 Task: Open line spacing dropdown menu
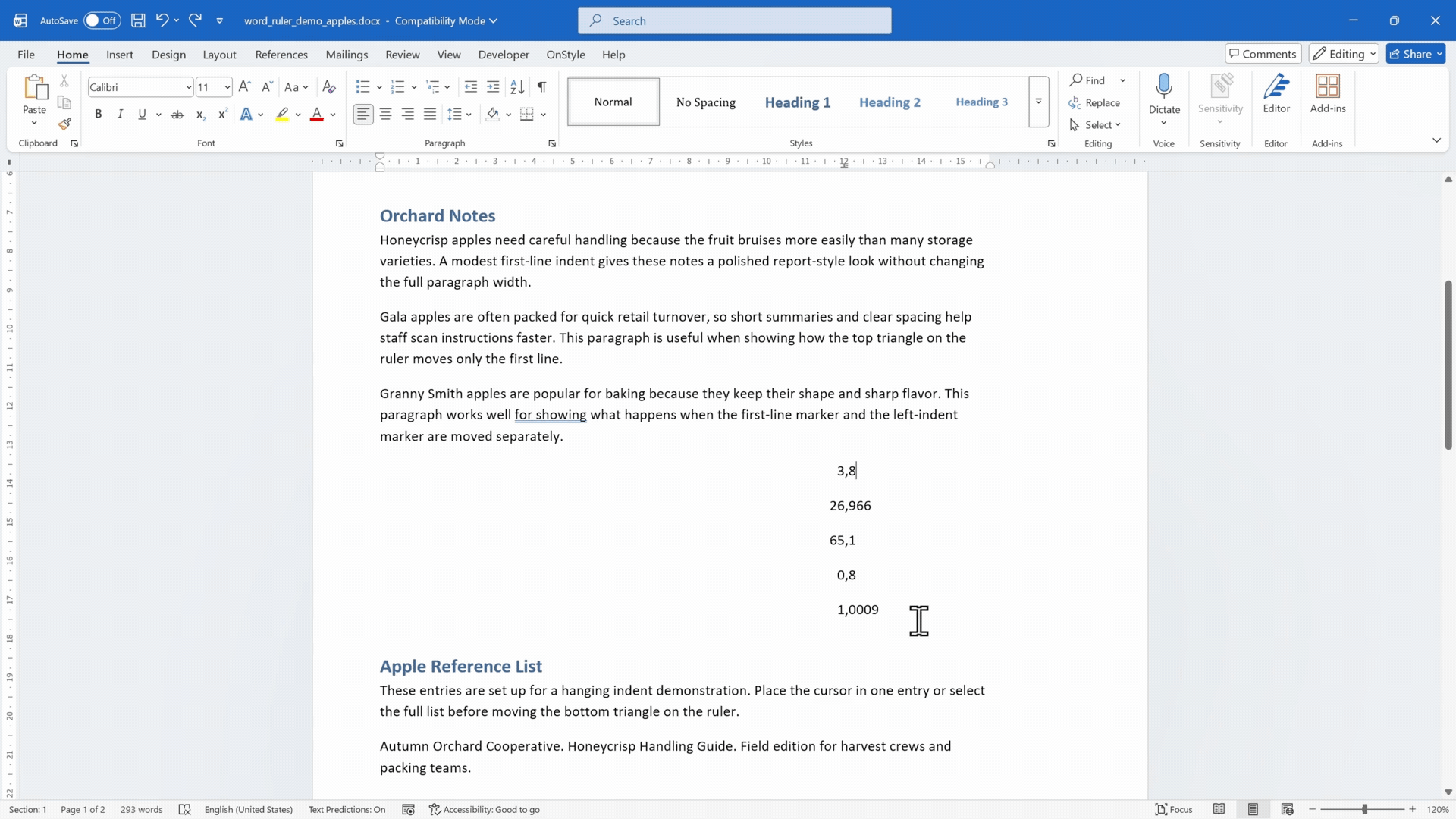tap(460, 115)
